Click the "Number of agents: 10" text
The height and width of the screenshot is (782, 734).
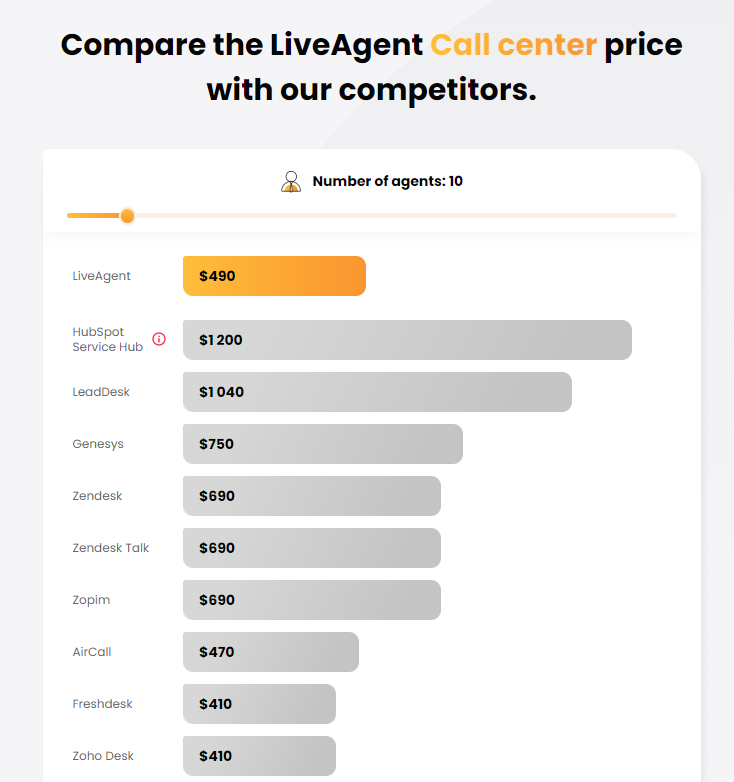(x=387, y=181)
